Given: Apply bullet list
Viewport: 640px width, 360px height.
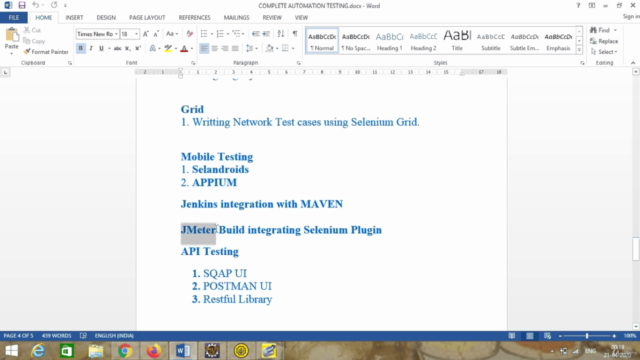Looking at the screenshot, I should [x=204, y=34].
